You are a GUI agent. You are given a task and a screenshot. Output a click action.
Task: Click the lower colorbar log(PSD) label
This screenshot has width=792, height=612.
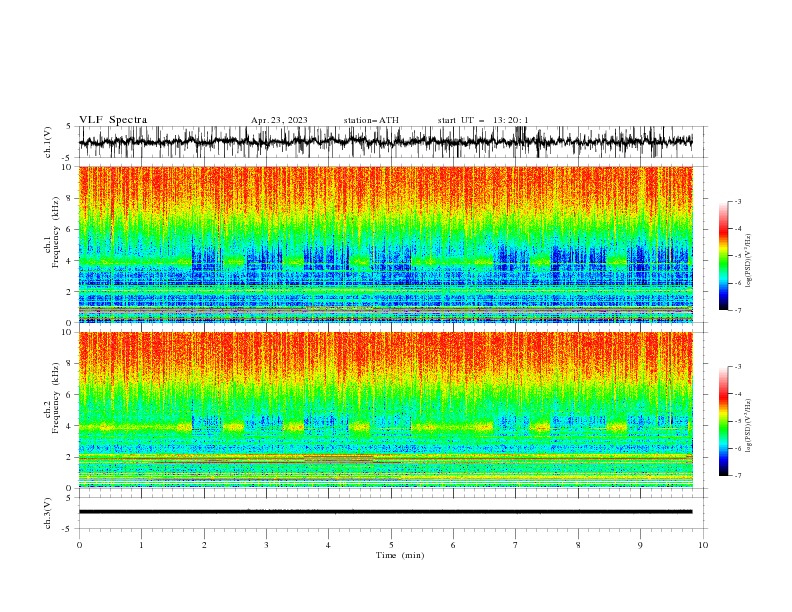[749, 426]
